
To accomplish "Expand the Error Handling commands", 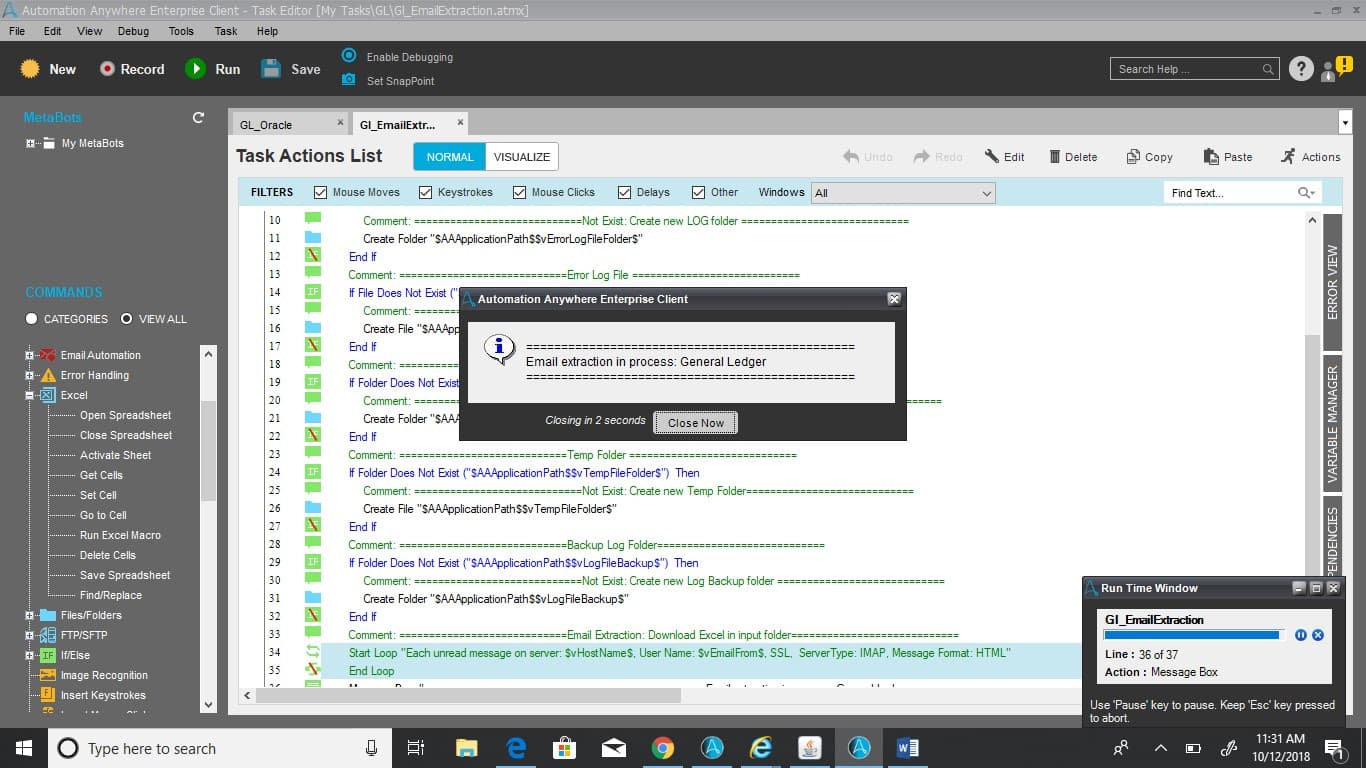I will pos(30,375).
